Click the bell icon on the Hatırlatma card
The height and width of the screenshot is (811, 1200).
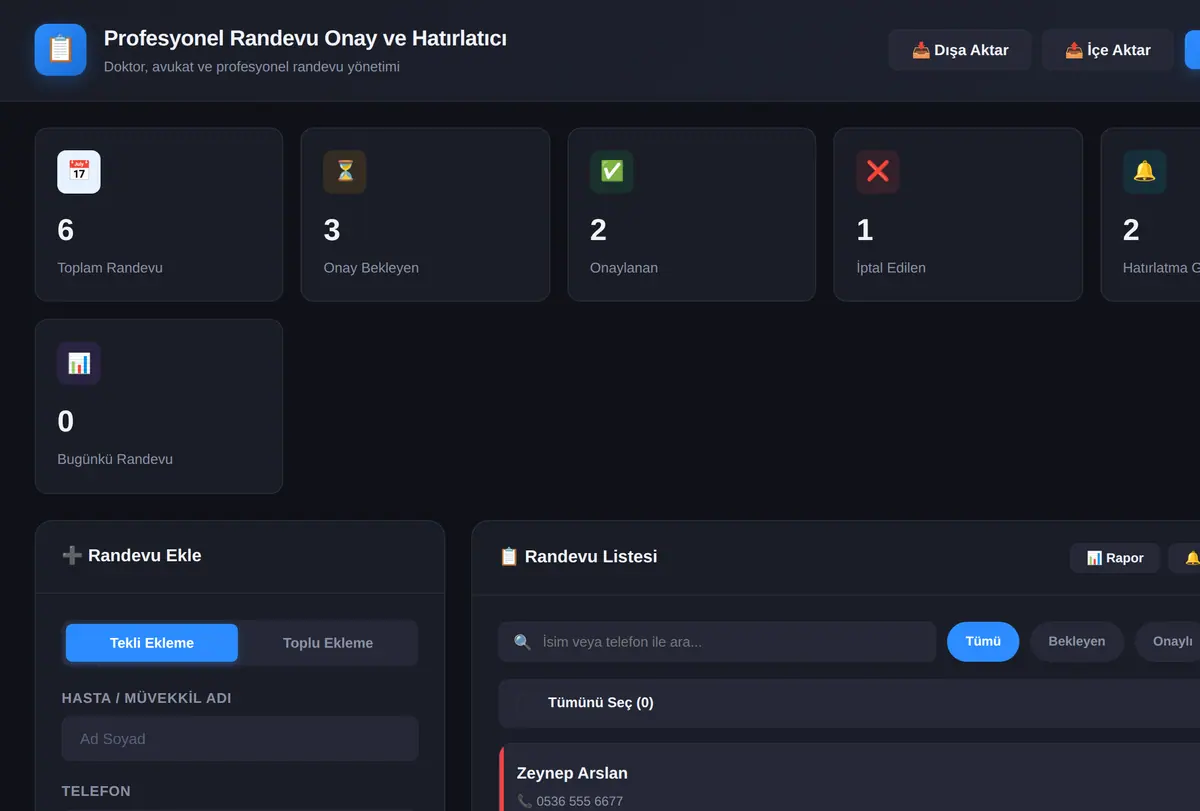[x=1145, y=172]
